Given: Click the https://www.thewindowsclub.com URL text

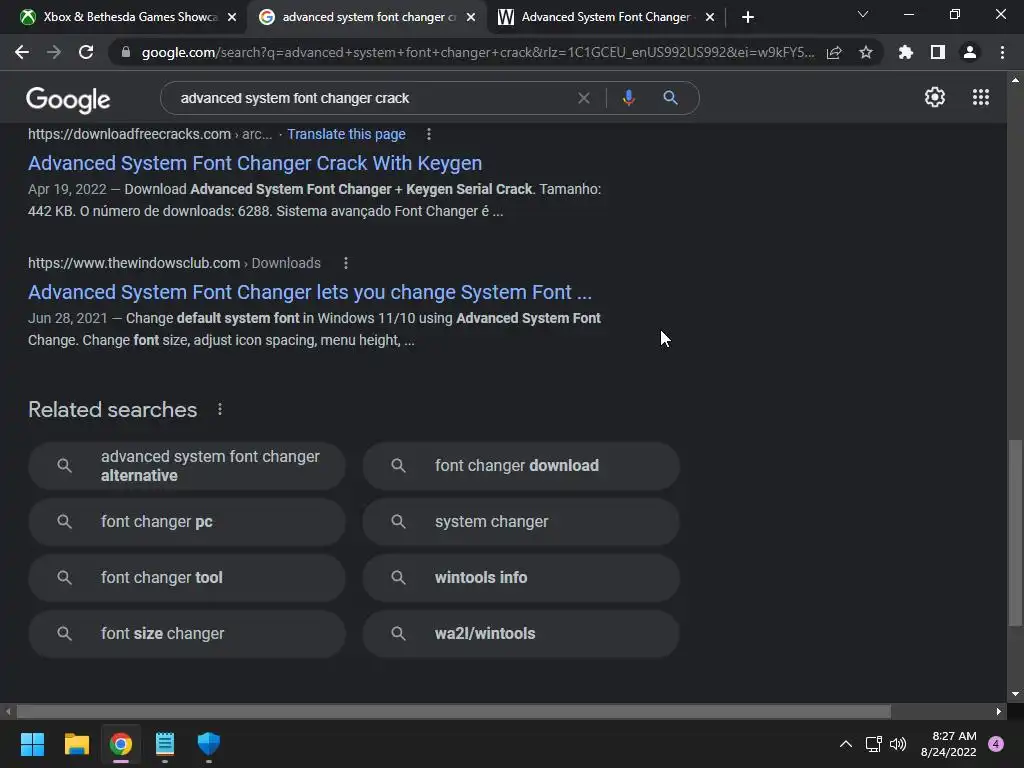Looking at the screenshot, I should tap(134, 263).
